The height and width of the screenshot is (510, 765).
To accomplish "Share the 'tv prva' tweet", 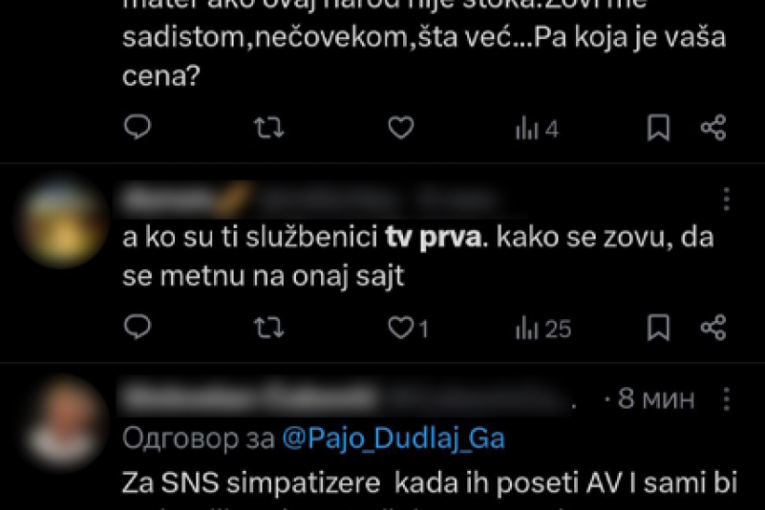I will coord(713,327).
